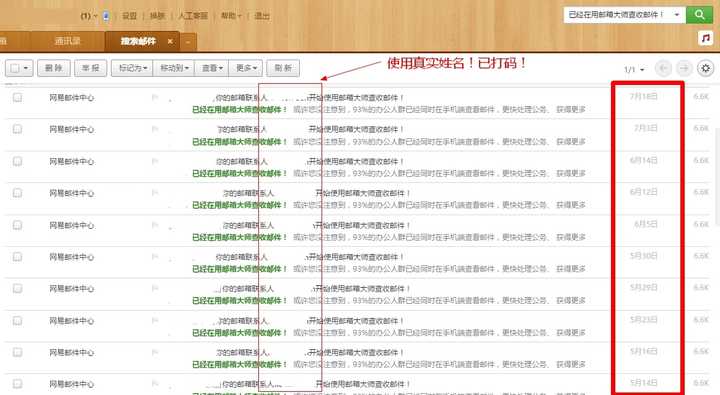
Task: Open 设置 in the top header
Action: tap(129, 16)
